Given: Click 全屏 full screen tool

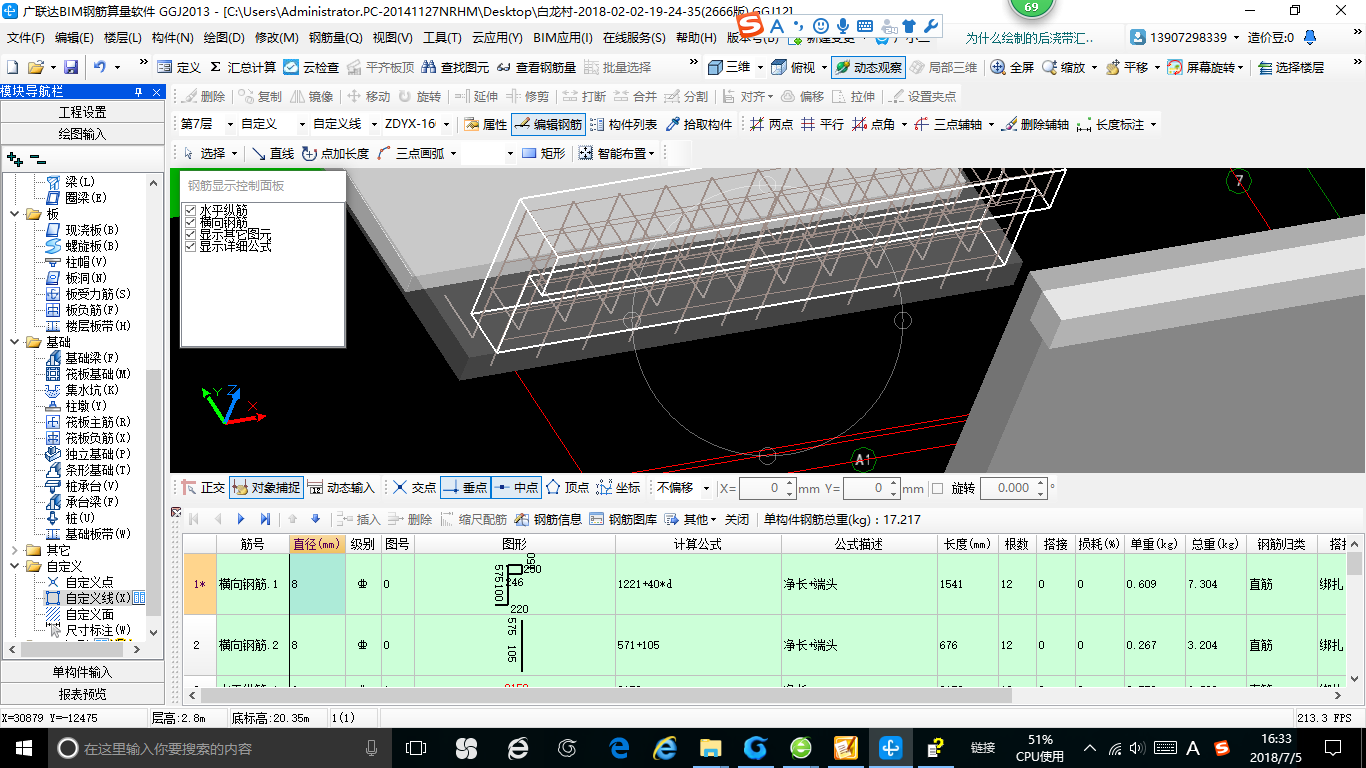Looking at the screenshot, I should 1012,67.
